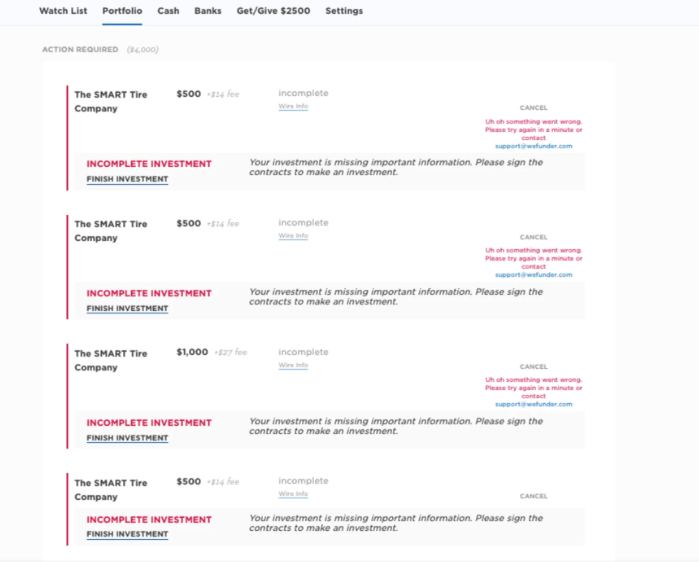Viewport: 699px width, 562px height.
Task: Cancel the last $500 investment without error message
Action: point(534,496)
